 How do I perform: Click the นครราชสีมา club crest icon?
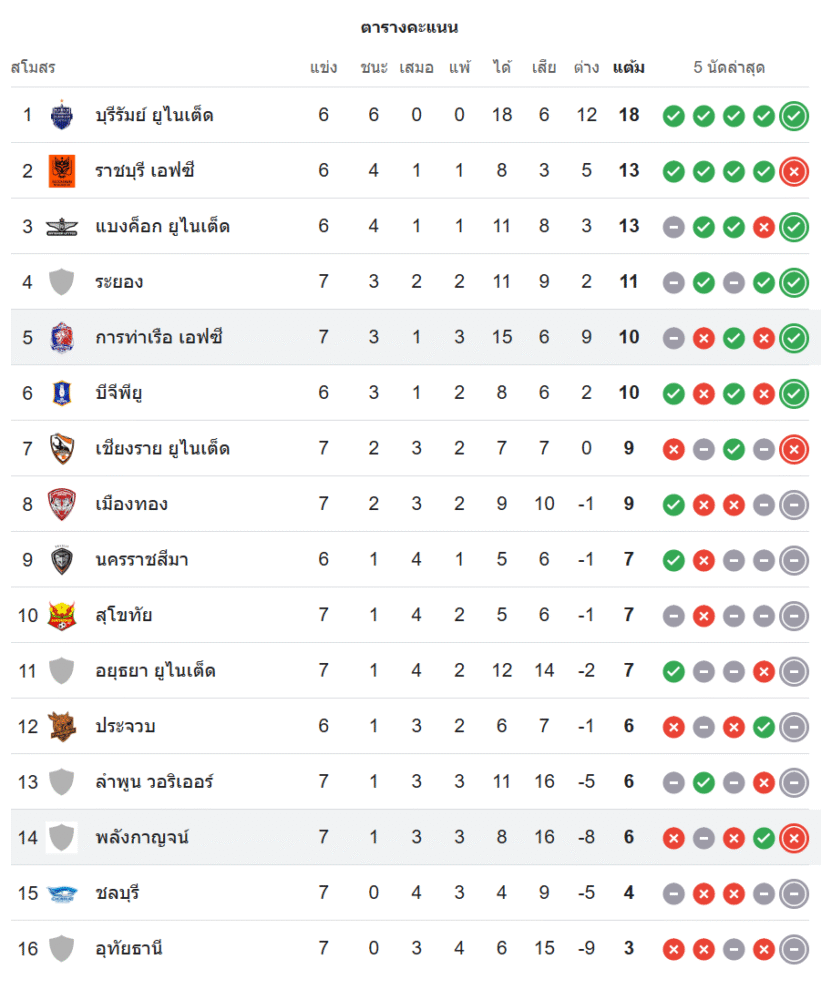[62, 560]
